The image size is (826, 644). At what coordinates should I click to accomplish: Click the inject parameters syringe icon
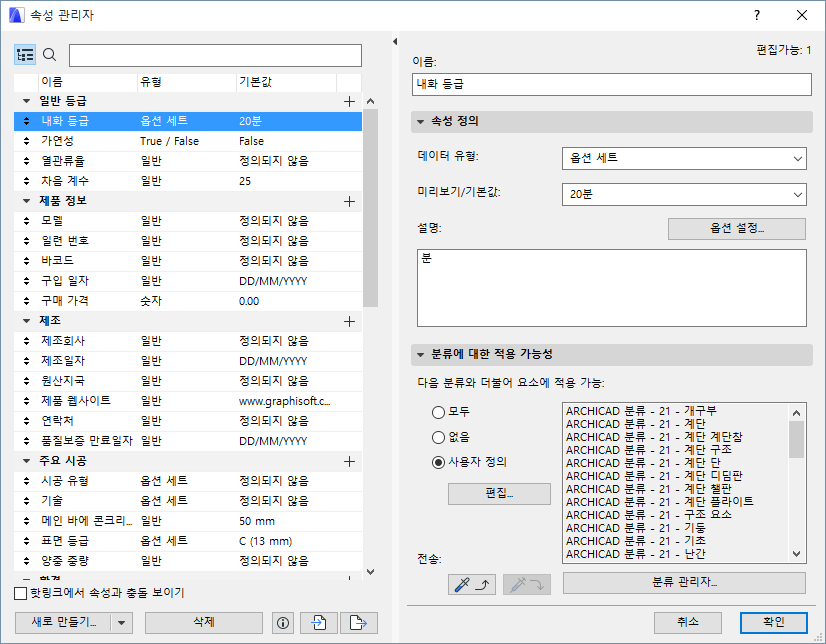coord(527,584)
